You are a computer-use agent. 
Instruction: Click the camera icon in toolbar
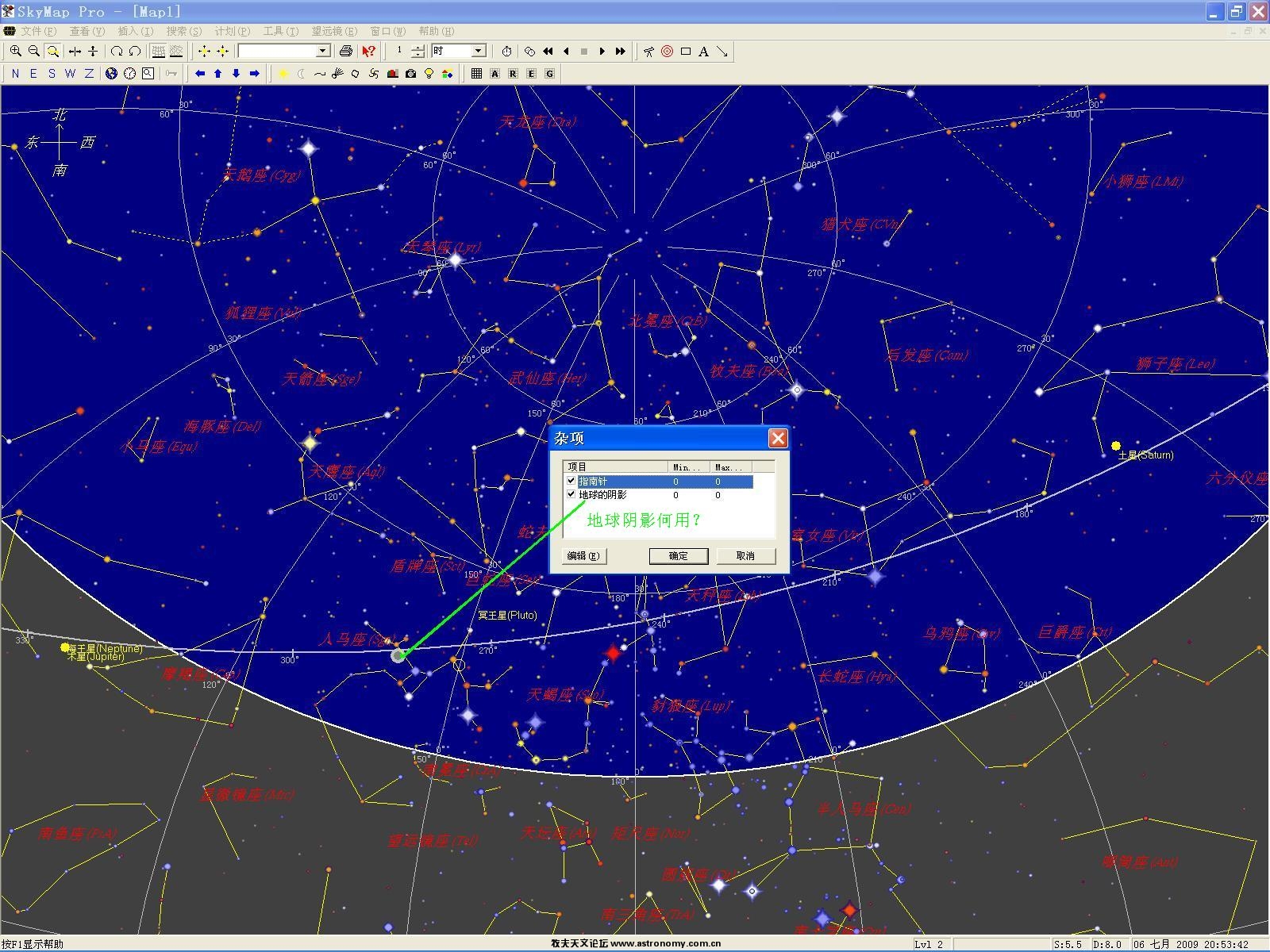(x=411, y=73)
